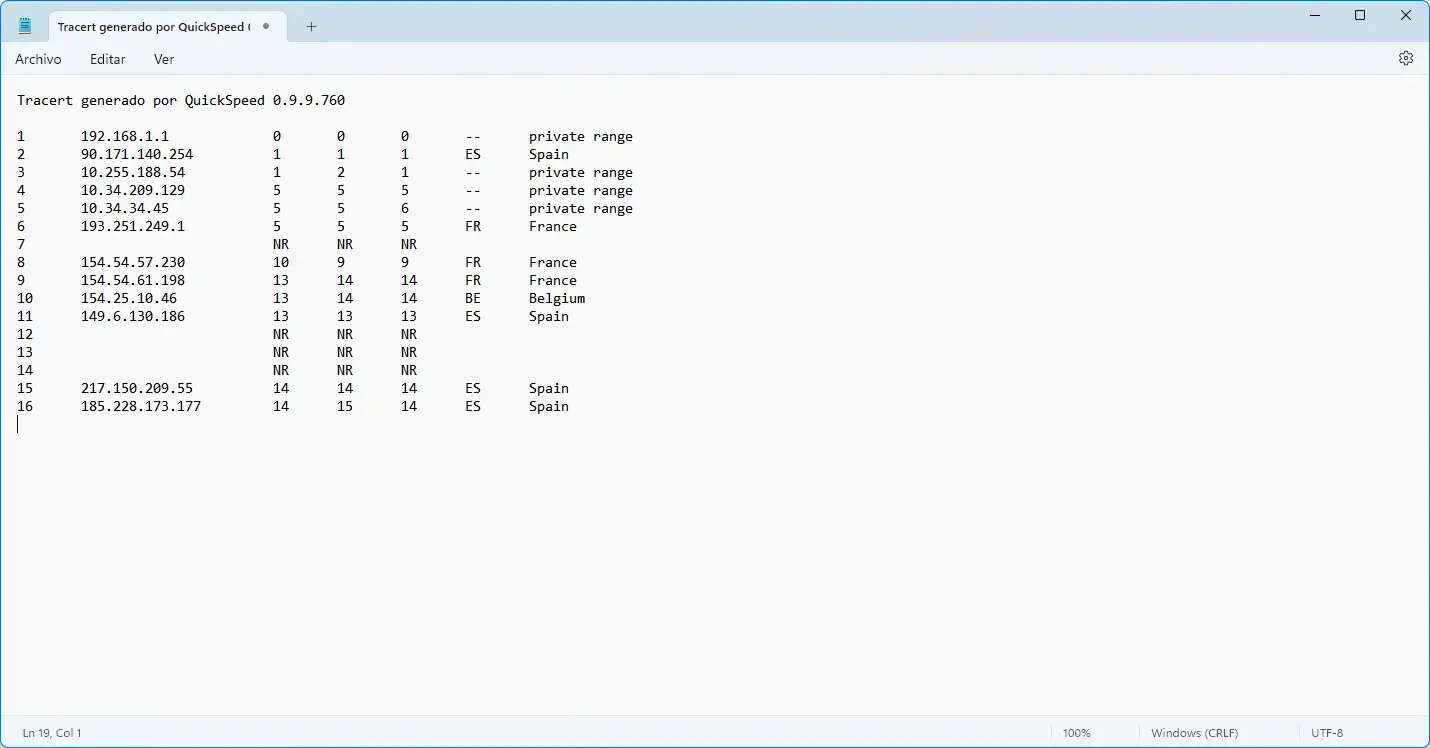This screenshot has height=748, width=1430.
Task: Click IP address 154.25.10.46
Action: click(129, 298)
